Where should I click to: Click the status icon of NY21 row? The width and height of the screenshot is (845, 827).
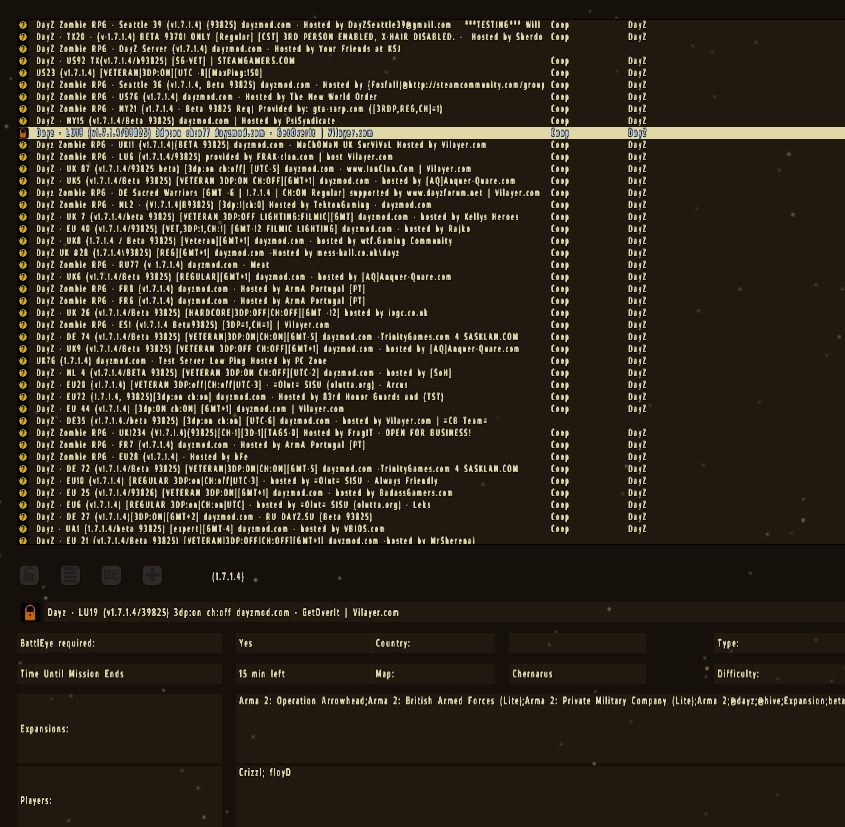click(23, 109)
